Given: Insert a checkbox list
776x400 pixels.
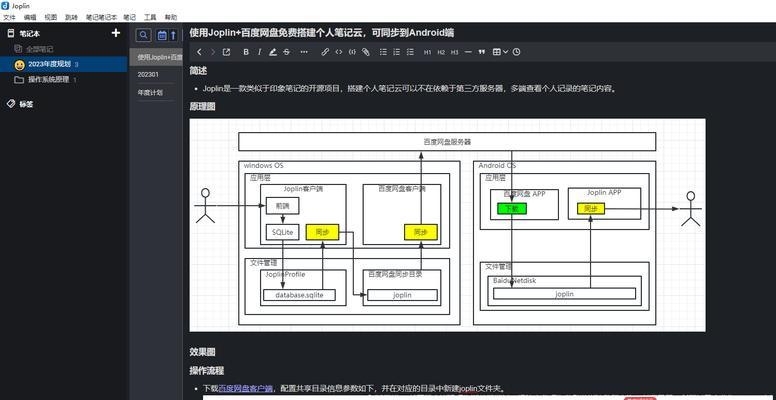Looking at the screenshot, I should click(x=410, y=52).
